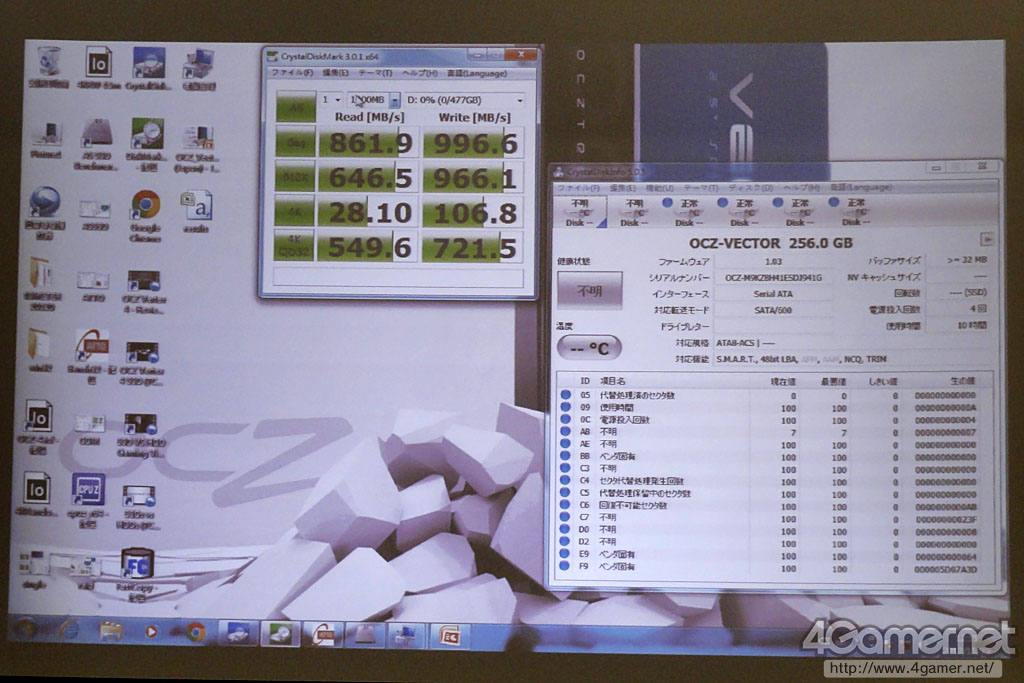Click the SATA/600 transfer mode value

point(773,310)
